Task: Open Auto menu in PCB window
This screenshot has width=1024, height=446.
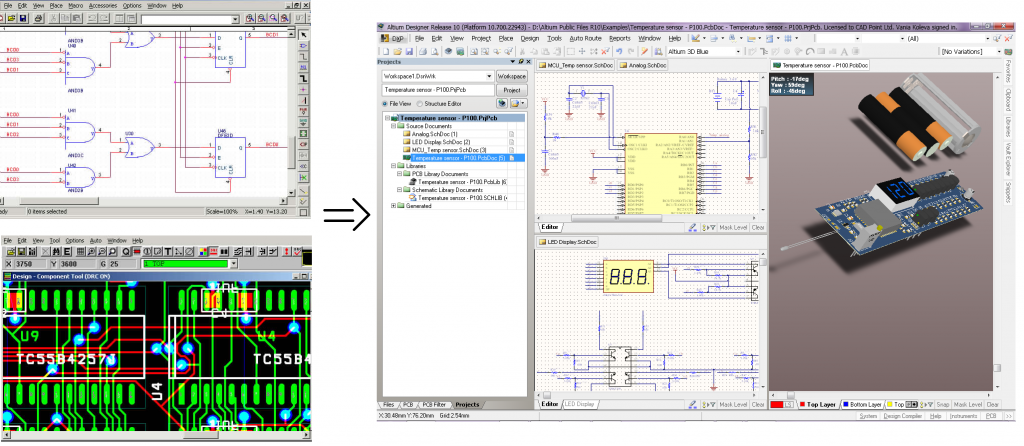Action: 95,240
